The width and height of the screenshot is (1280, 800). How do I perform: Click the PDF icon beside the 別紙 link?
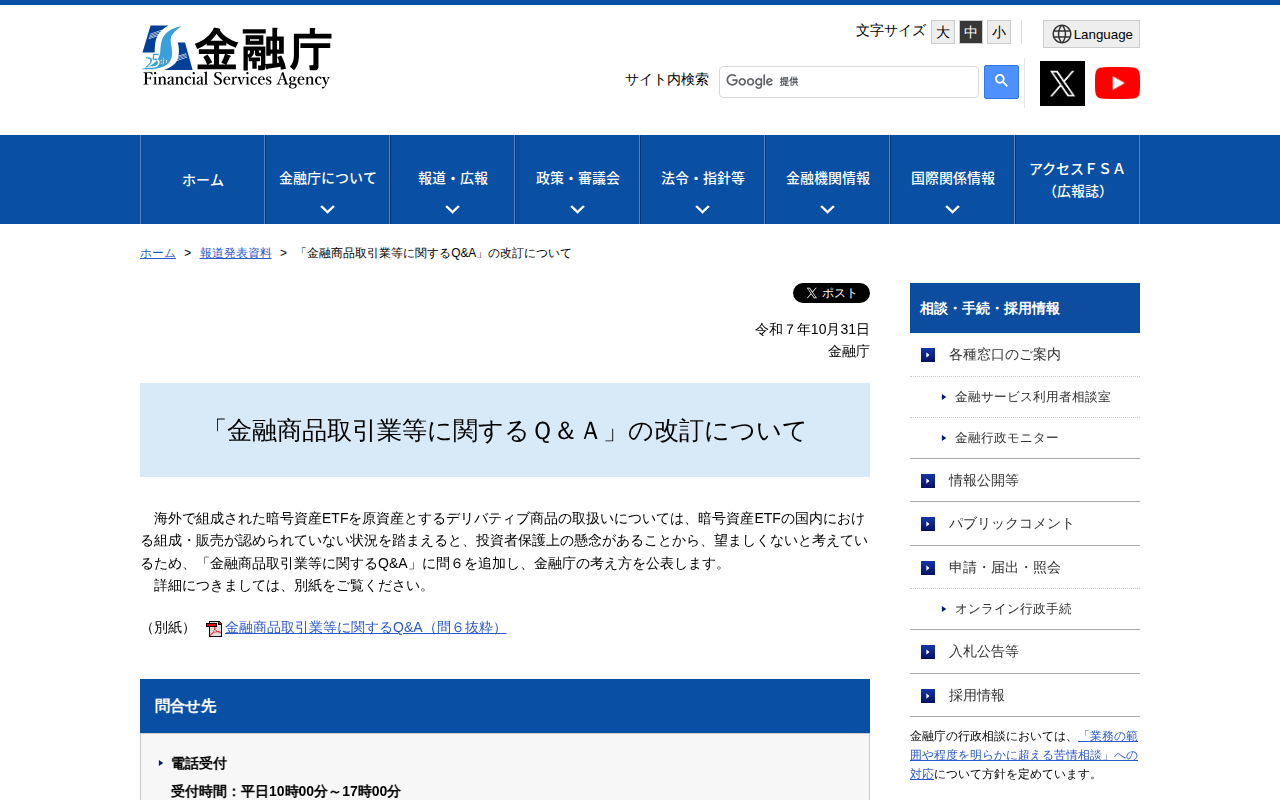tap(214, 628)
